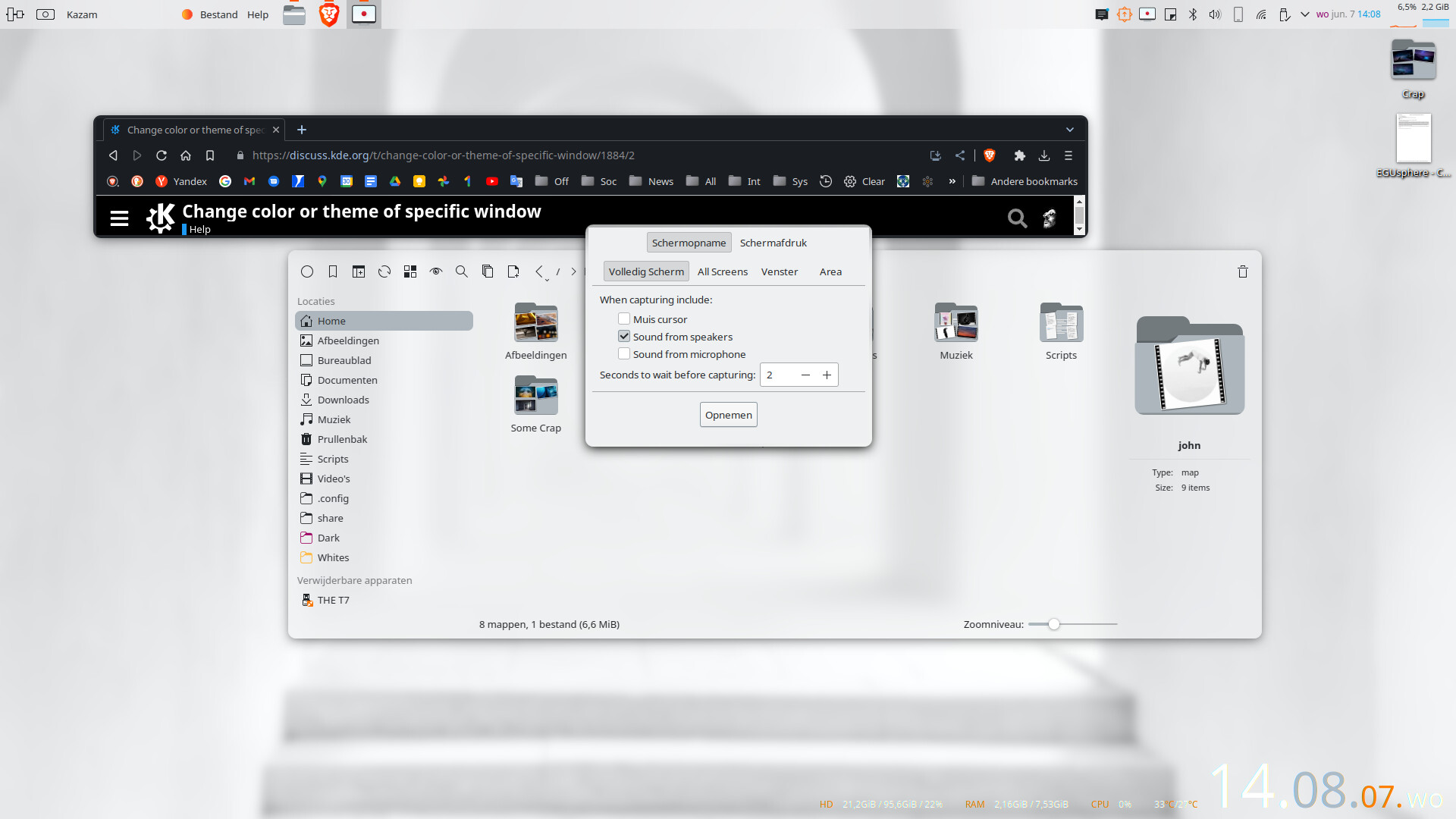Expand the browser tab search chevron
The width and height of the screenshot is (1456, 819).
coord(1070,130)
